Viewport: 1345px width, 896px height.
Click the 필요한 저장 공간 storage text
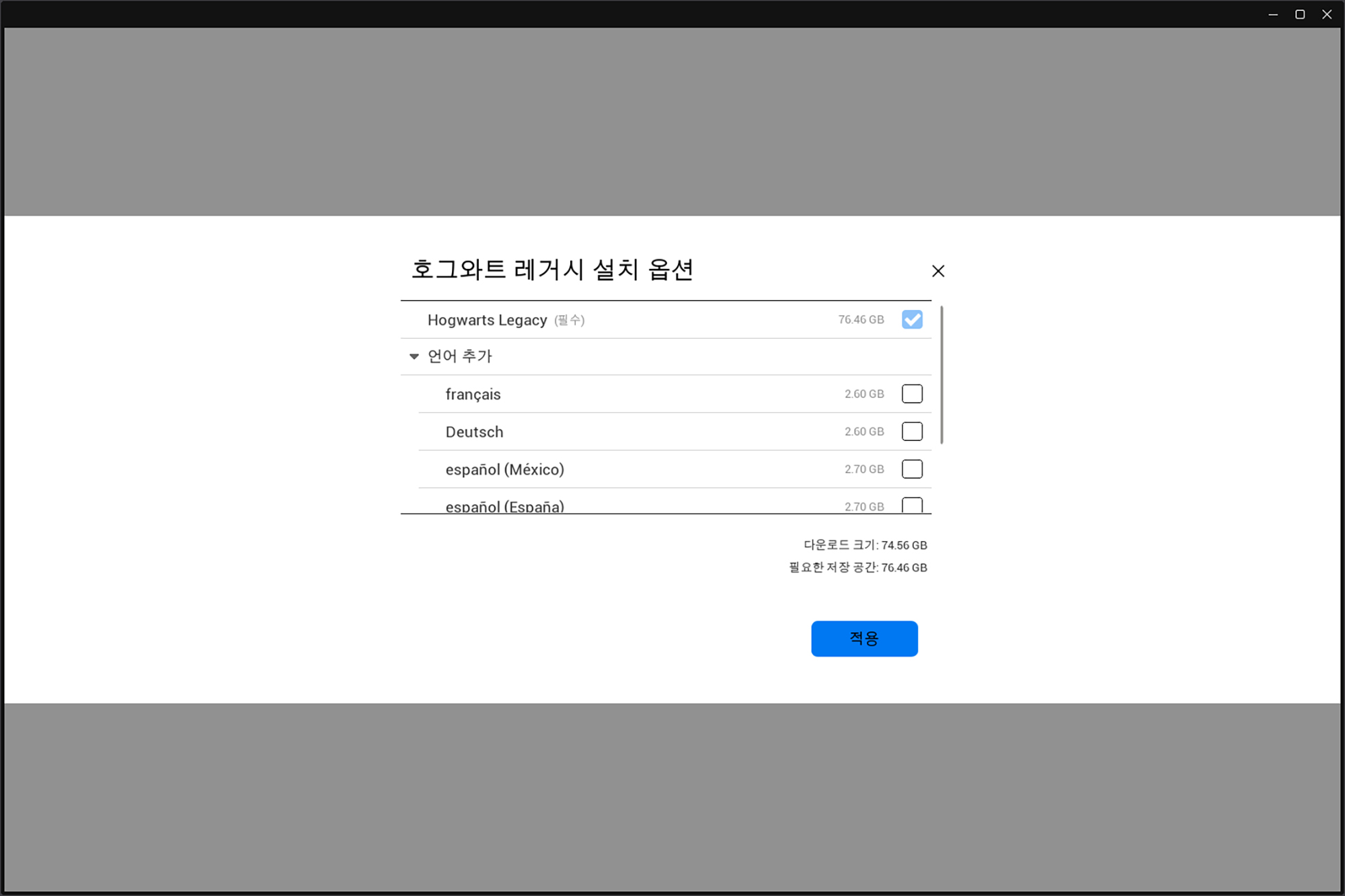857,568
